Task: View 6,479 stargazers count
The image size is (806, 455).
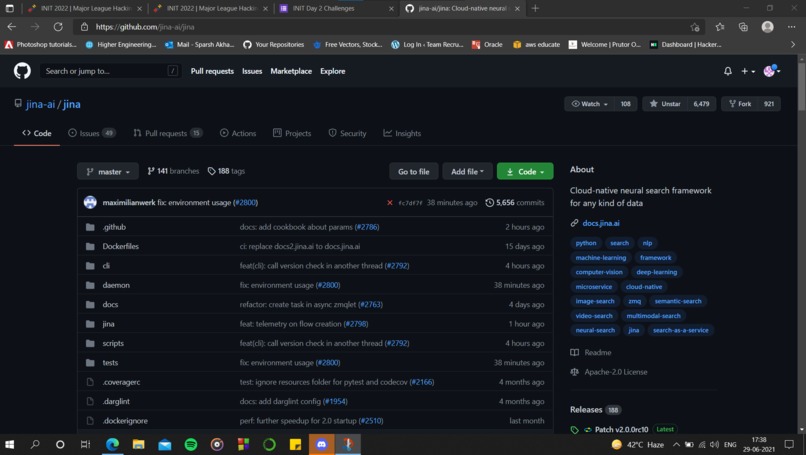Action: point(701,104)
